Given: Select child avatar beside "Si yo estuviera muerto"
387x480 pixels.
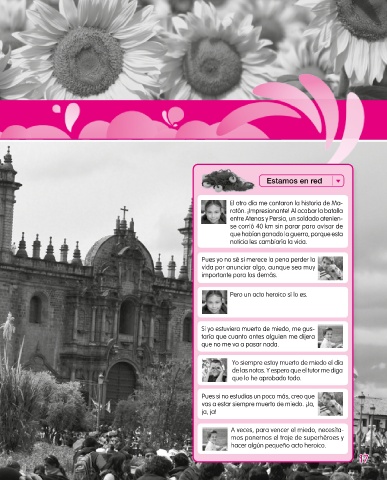Looking at the screenshot, I should (330, 336).
